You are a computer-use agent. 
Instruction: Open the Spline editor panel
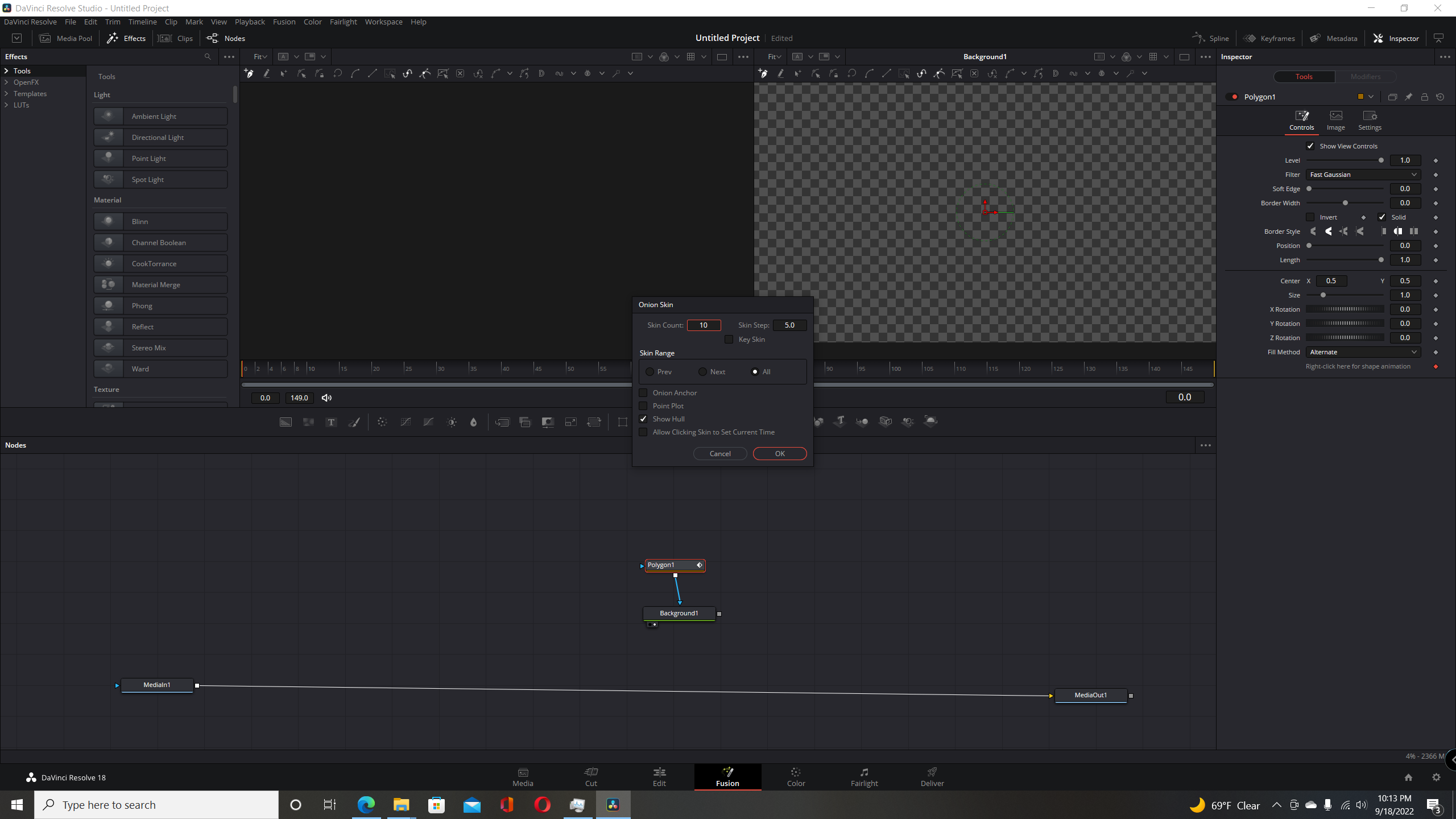[1211, 38]
